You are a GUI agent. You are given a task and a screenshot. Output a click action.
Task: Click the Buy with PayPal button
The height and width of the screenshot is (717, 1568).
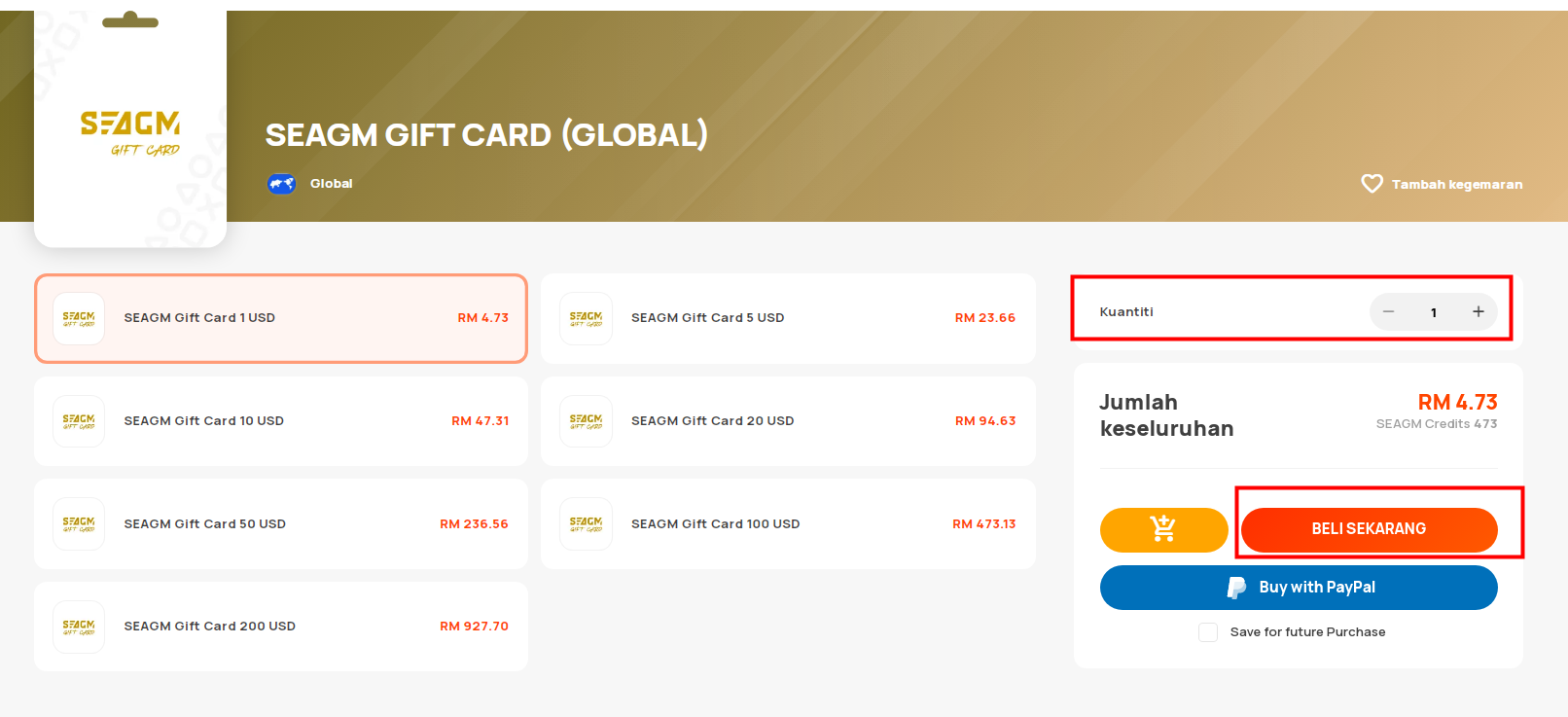point(1299,588)
